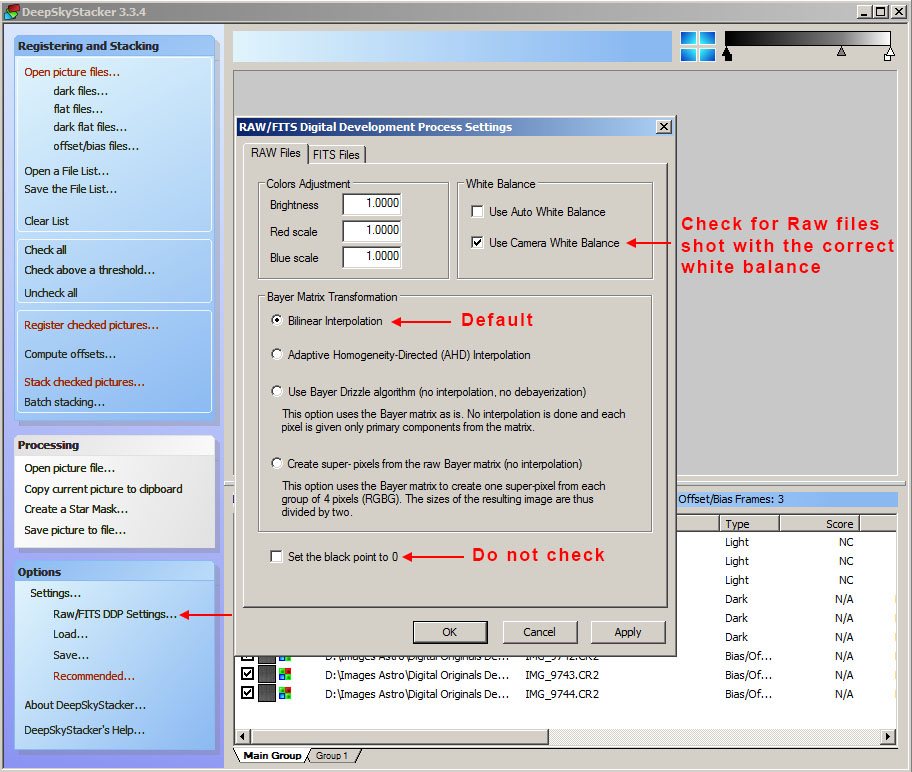Click the Red scale value field
Viewport: 912px width, 772px height.
[372, 230]
